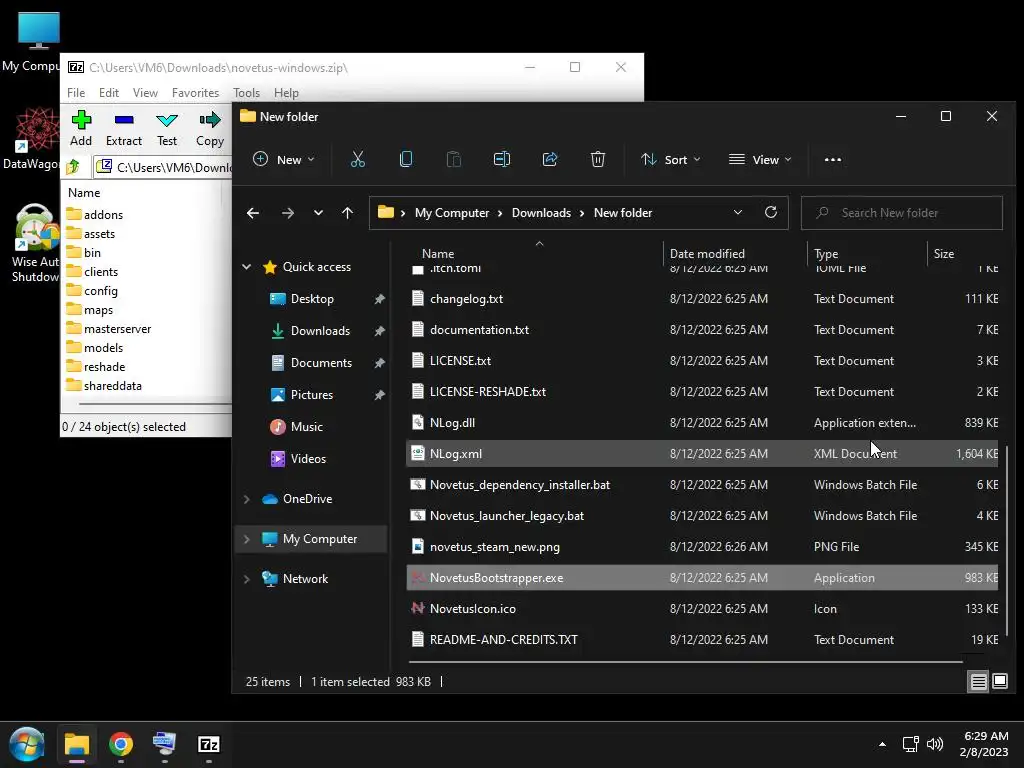Screen dimensions: 1024x768
Task: Click the volume speaker tray icon
Action: click(935, 744)
